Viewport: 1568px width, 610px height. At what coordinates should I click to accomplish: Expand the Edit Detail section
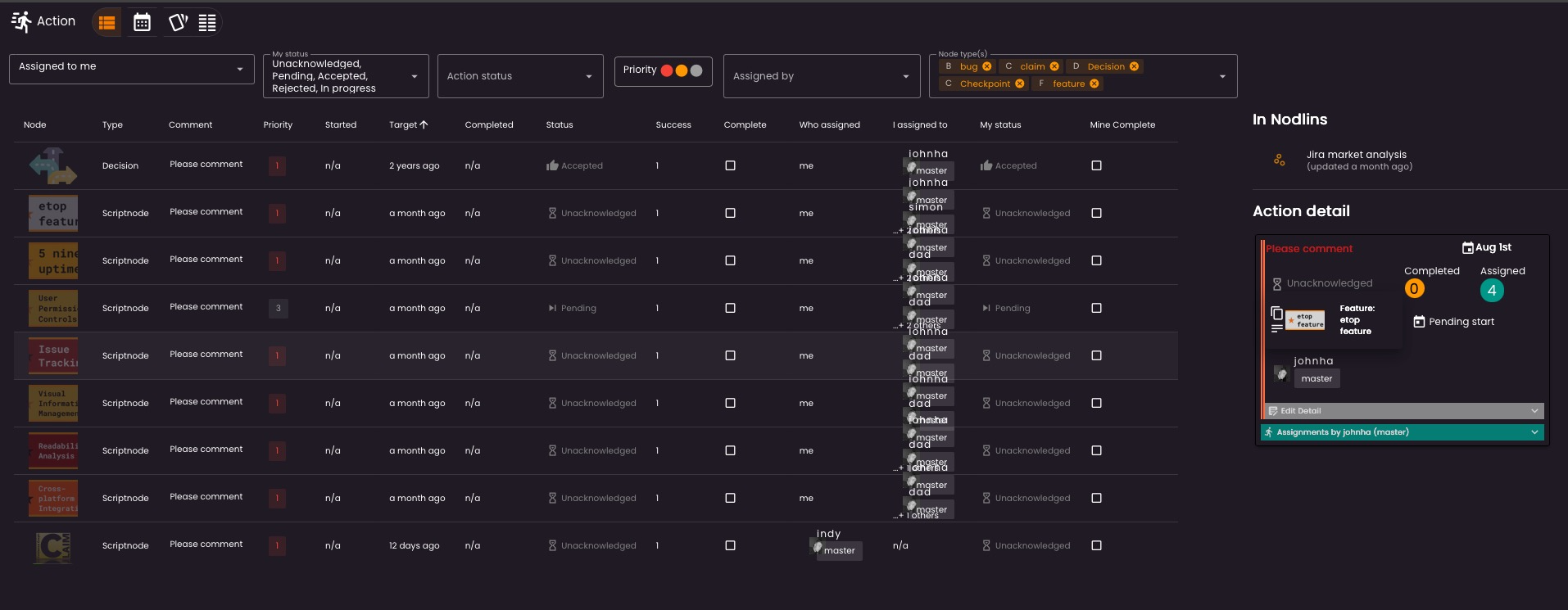[x=1402, y=411]
